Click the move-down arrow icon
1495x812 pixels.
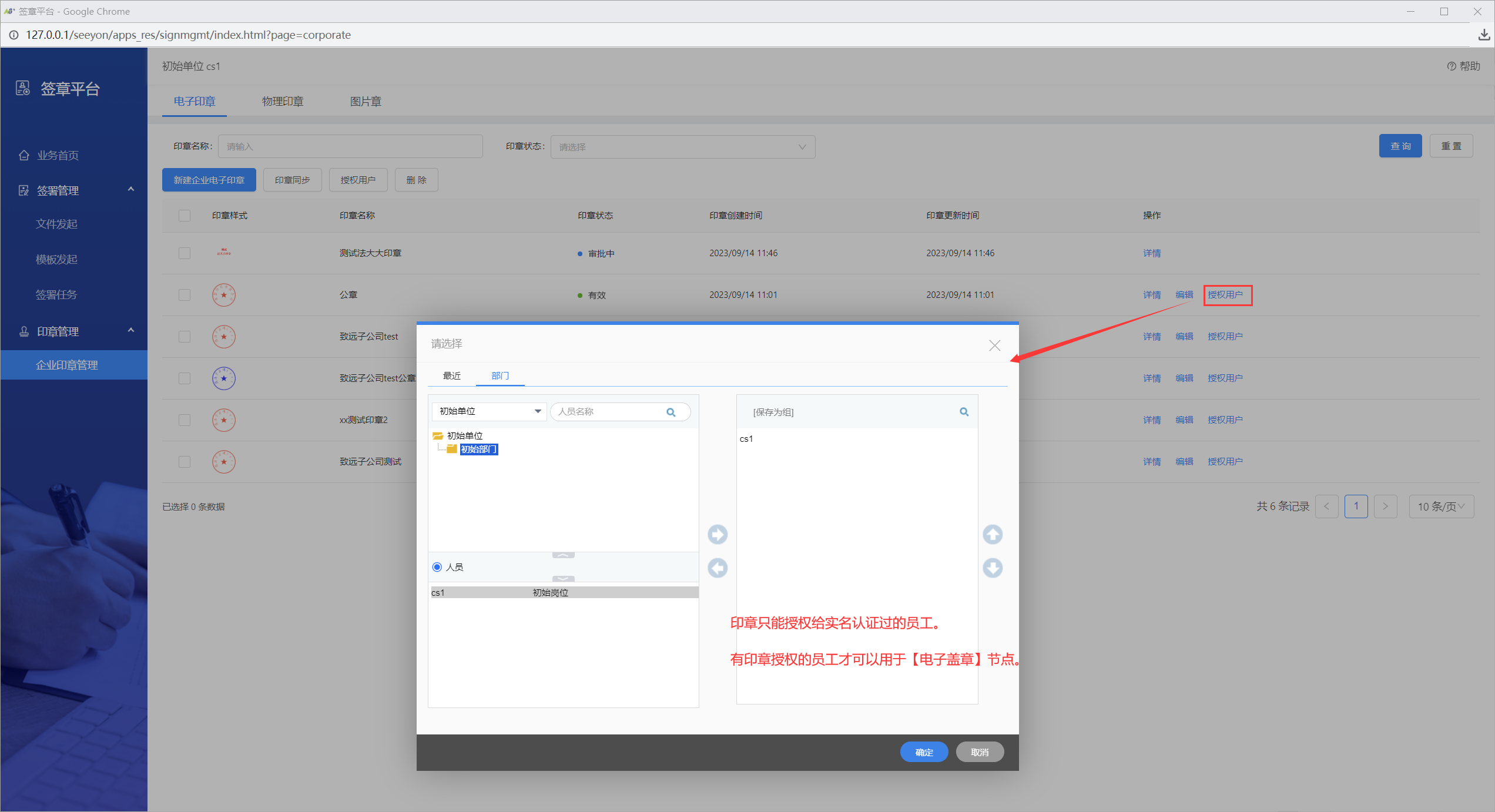[993, 568]
